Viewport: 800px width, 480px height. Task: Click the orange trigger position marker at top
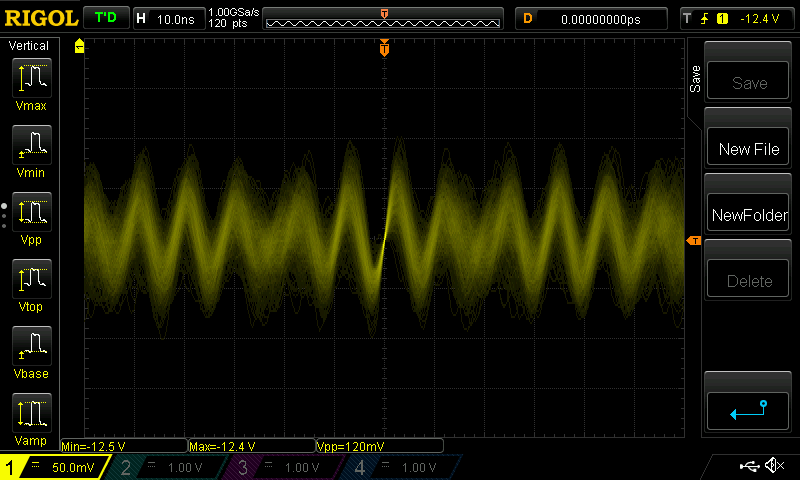pos(384,49)
